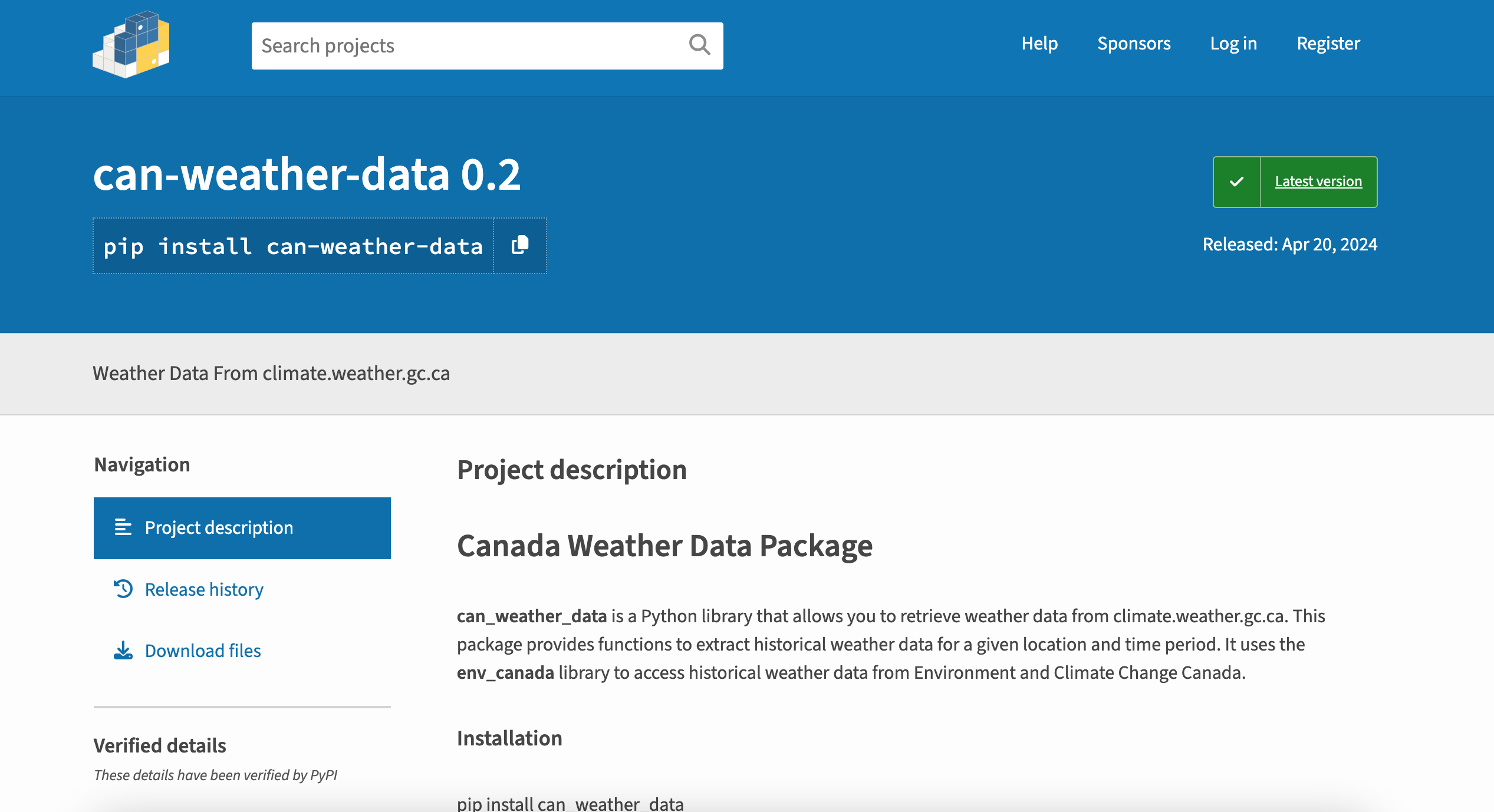Click the Project description main heading
Image resolution: width=1494 pixels, height=812 pixels.
572,470
